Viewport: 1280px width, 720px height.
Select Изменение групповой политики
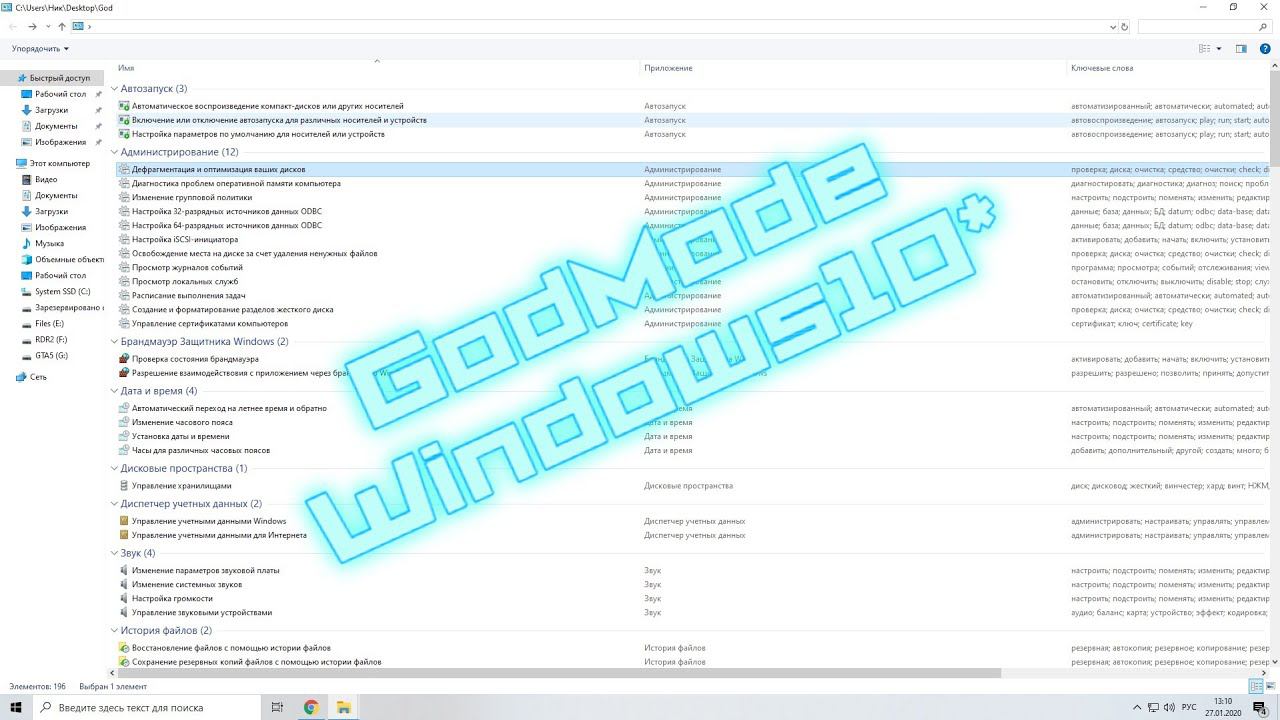click(x=190, y=198)
